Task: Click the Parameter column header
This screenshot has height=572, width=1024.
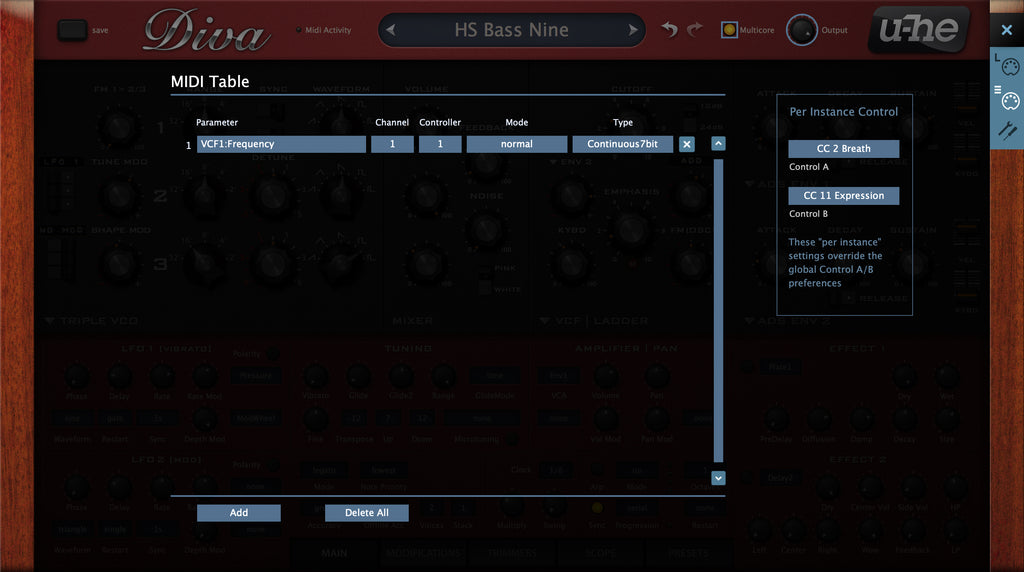Action: click(x=217, y=122)
